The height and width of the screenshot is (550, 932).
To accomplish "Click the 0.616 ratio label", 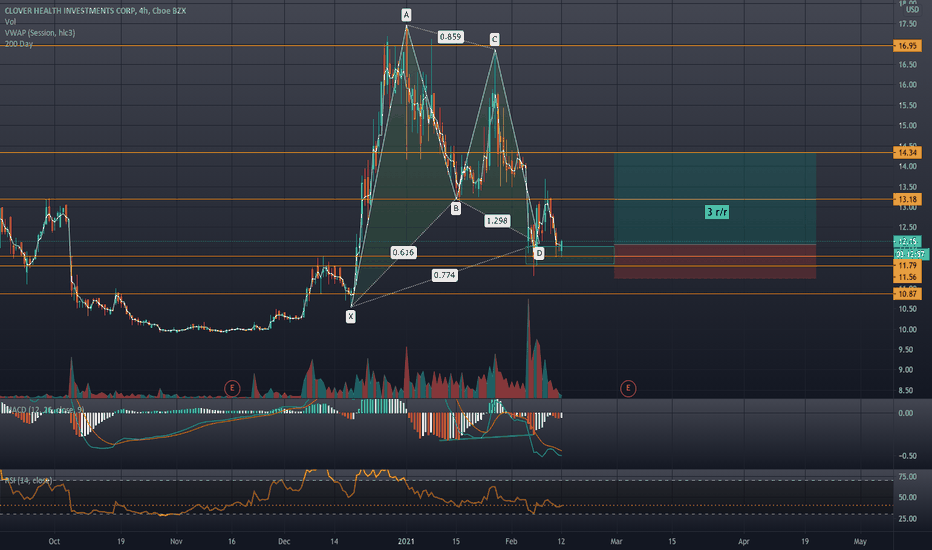I will coord(403,253).
